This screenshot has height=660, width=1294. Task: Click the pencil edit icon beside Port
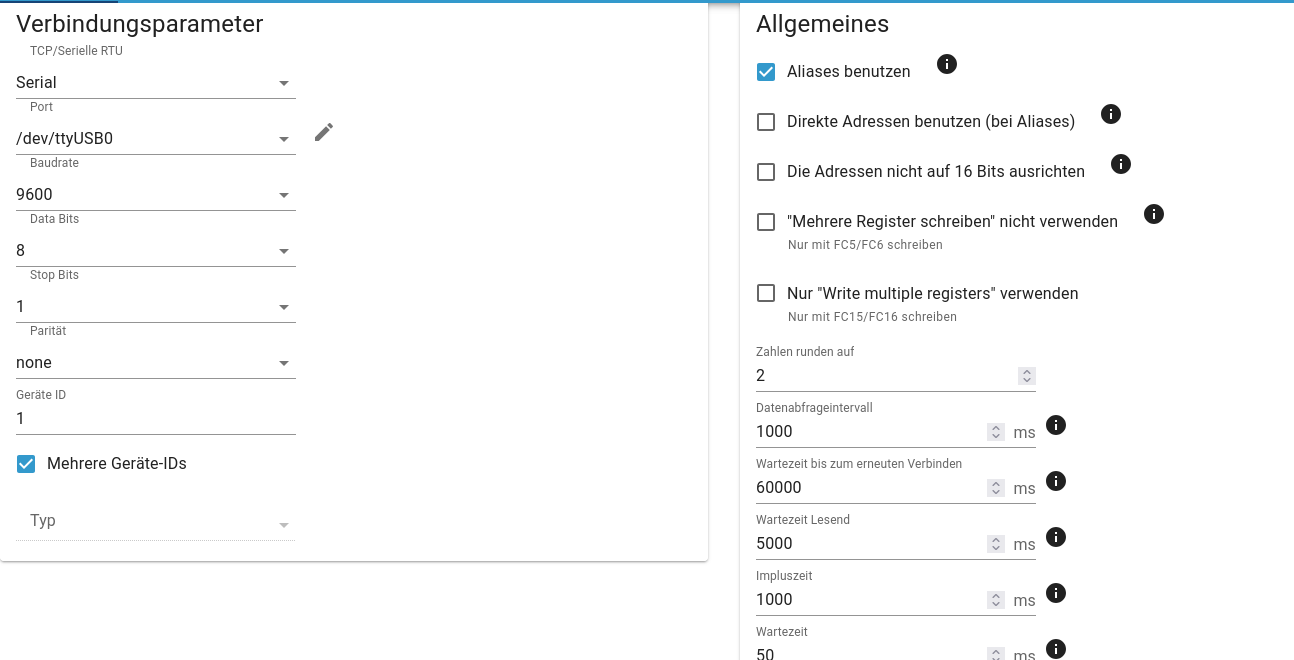323,132
